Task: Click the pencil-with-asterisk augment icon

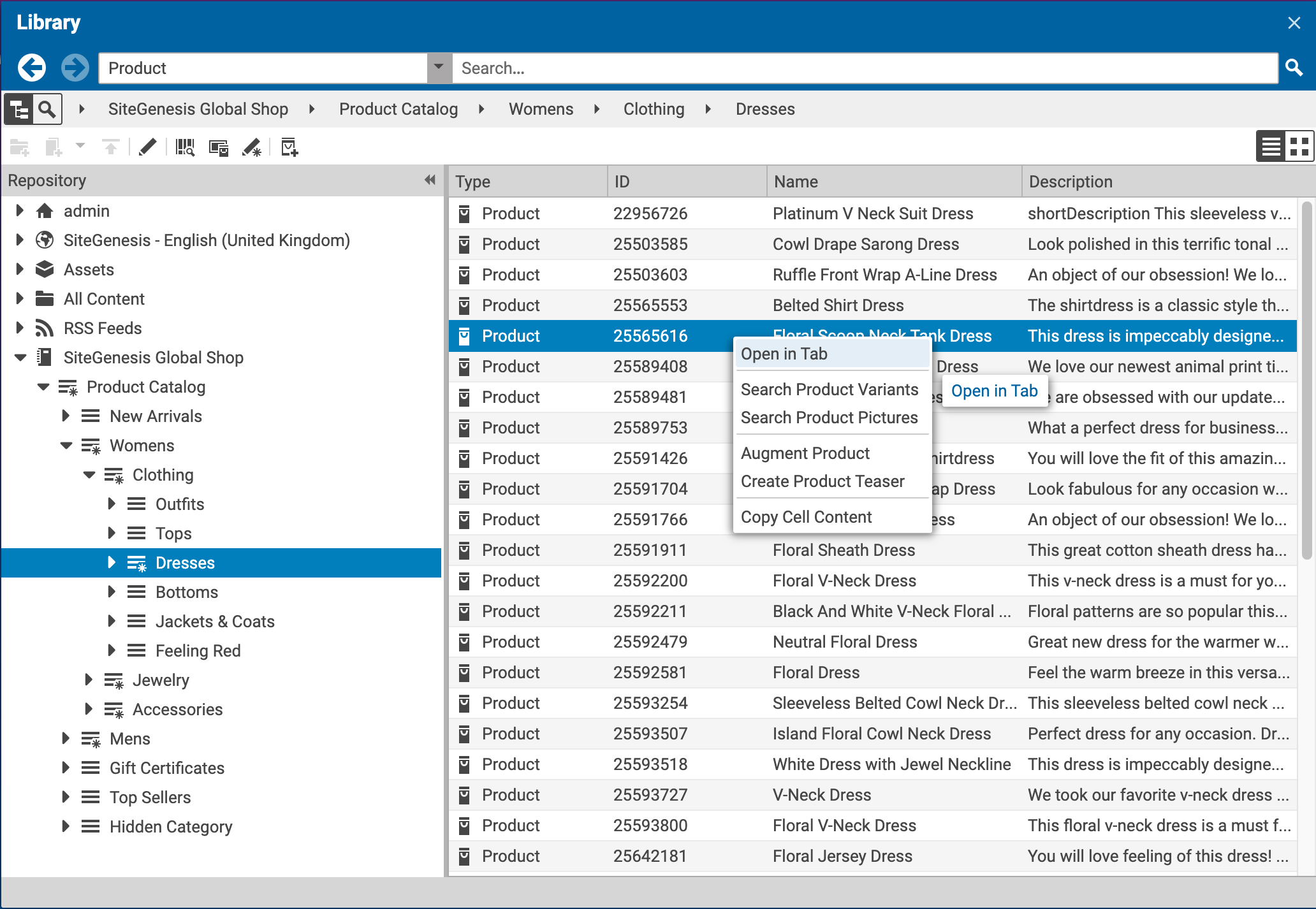Action: tap(252, 147)
